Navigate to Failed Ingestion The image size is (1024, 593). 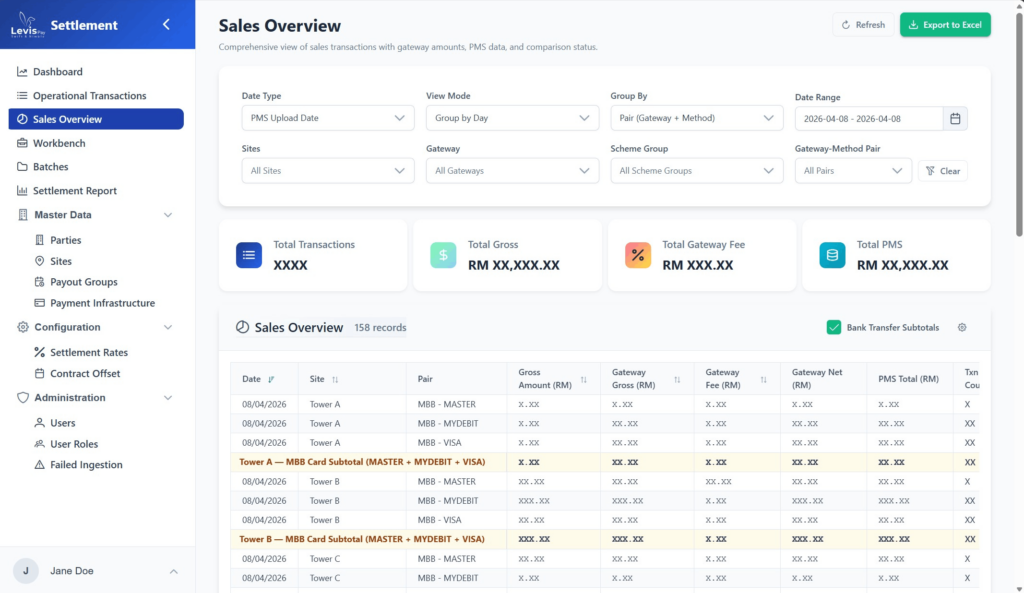tap(86, 465)
